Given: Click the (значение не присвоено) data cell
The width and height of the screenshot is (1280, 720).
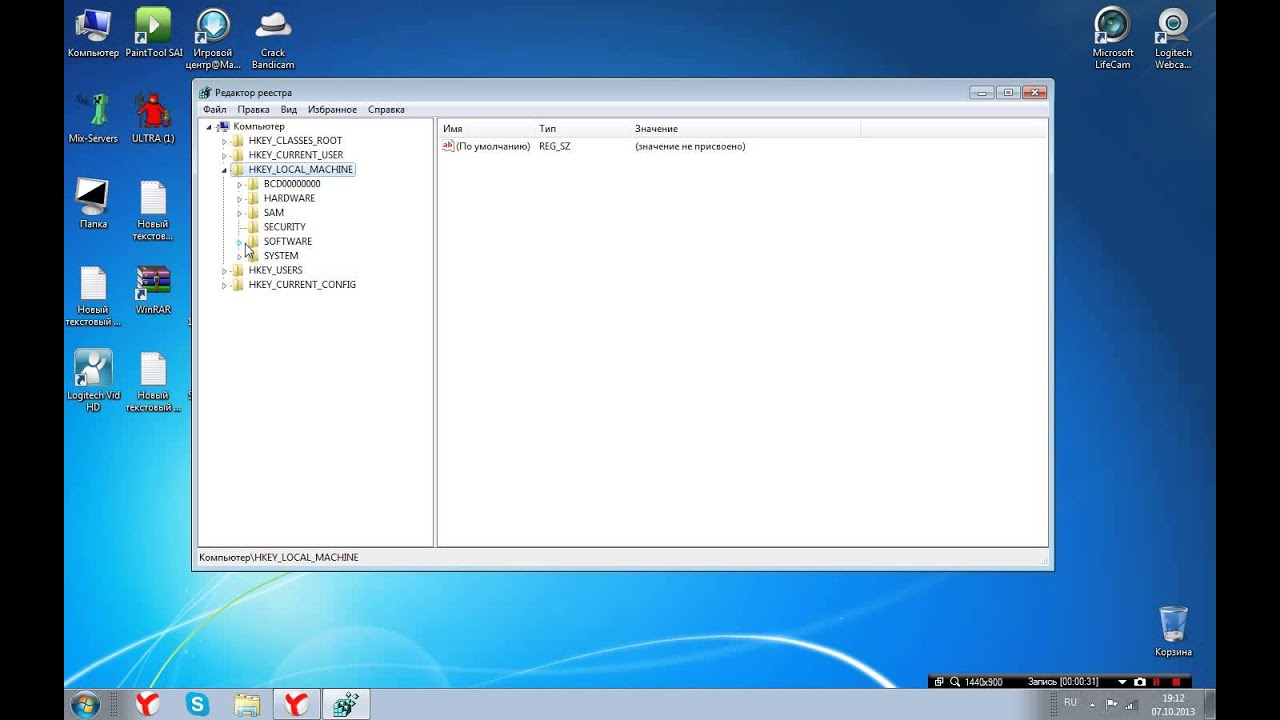Looking at the screenshot, I should (x=690, y=146).
